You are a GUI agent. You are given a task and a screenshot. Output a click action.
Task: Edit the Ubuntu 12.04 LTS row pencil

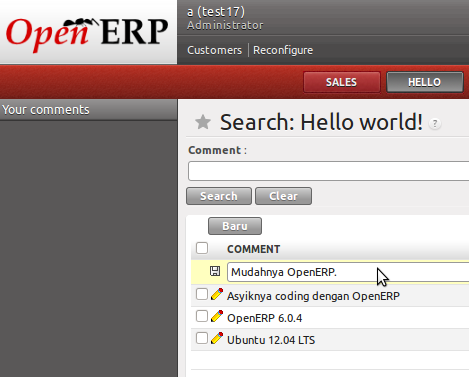click(x=217, y=338)
